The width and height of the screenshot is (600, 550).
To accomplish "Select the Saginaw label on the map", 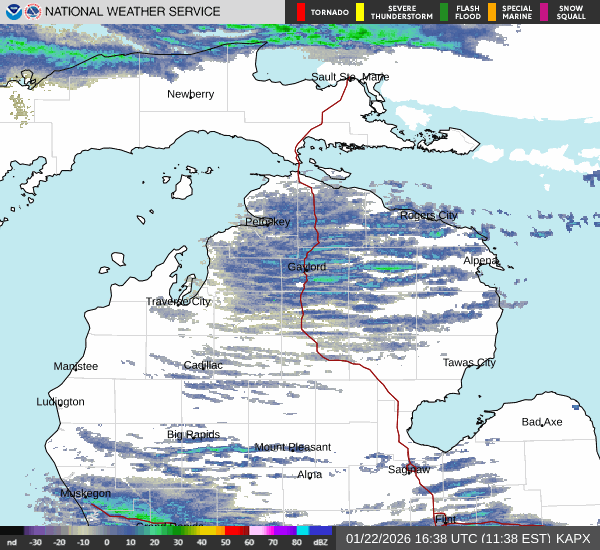I will coord(408,468).
